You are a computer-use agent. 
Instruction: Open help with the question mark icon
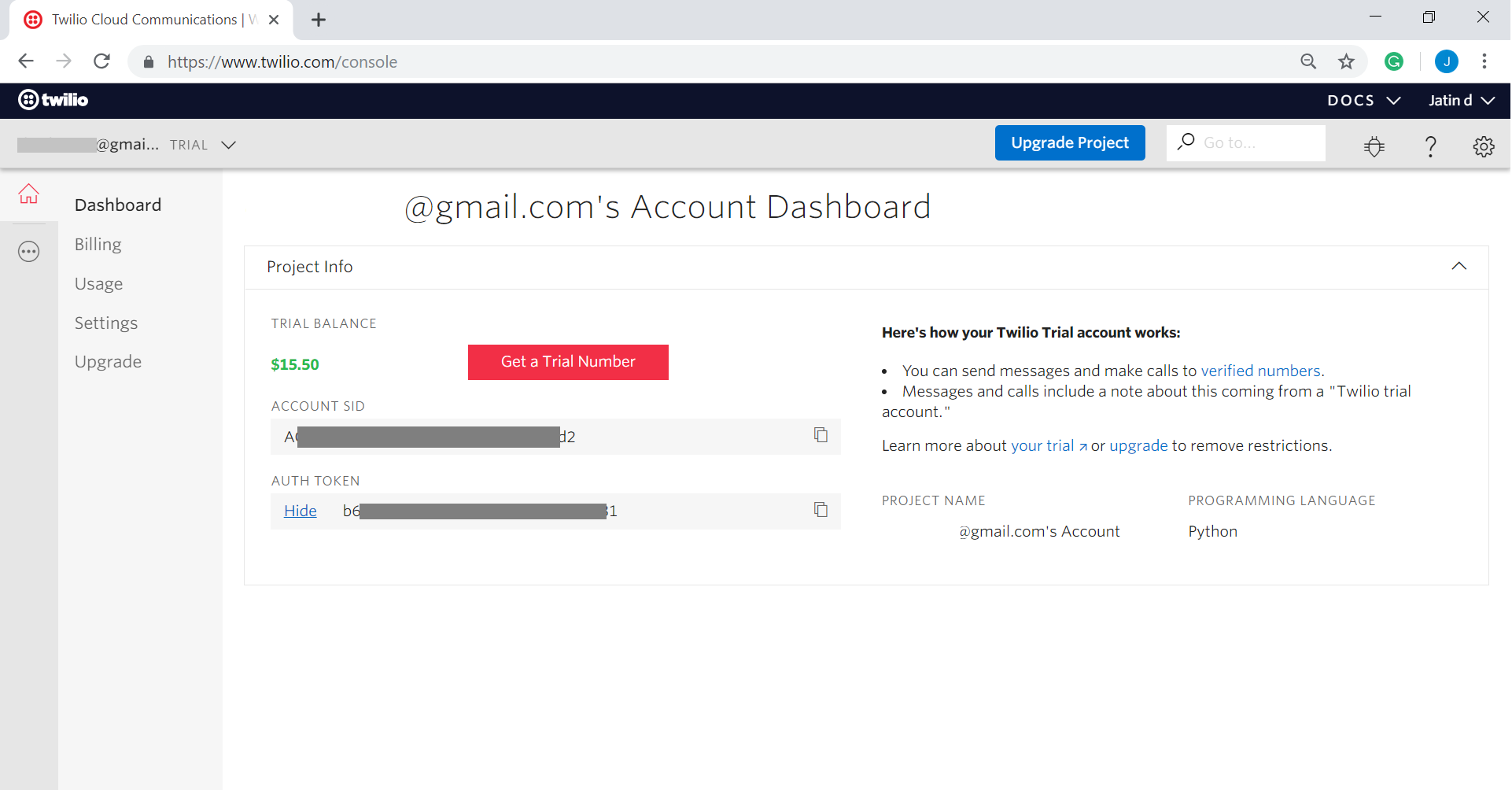pyautogui.click(x=1431, y=146)
